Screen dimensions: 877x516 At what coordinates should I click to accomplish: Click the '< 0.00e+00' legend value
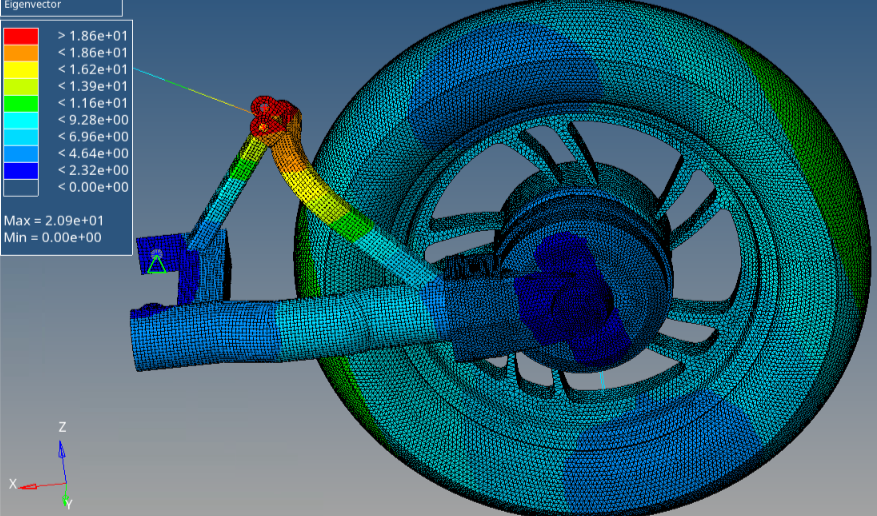pos(92,187)
